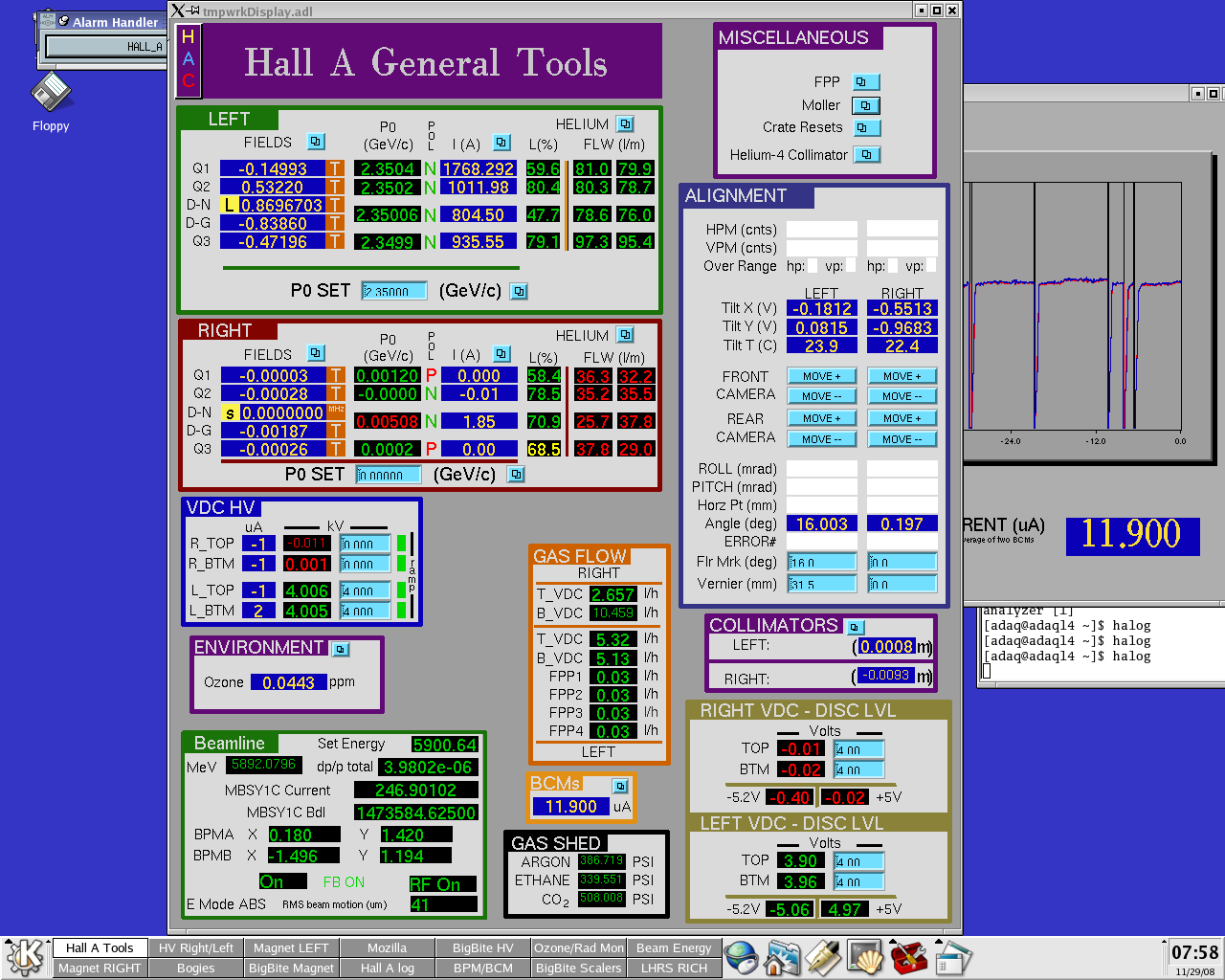
Task: Open the Floppy desktop icon
Action: coord(51,95)
